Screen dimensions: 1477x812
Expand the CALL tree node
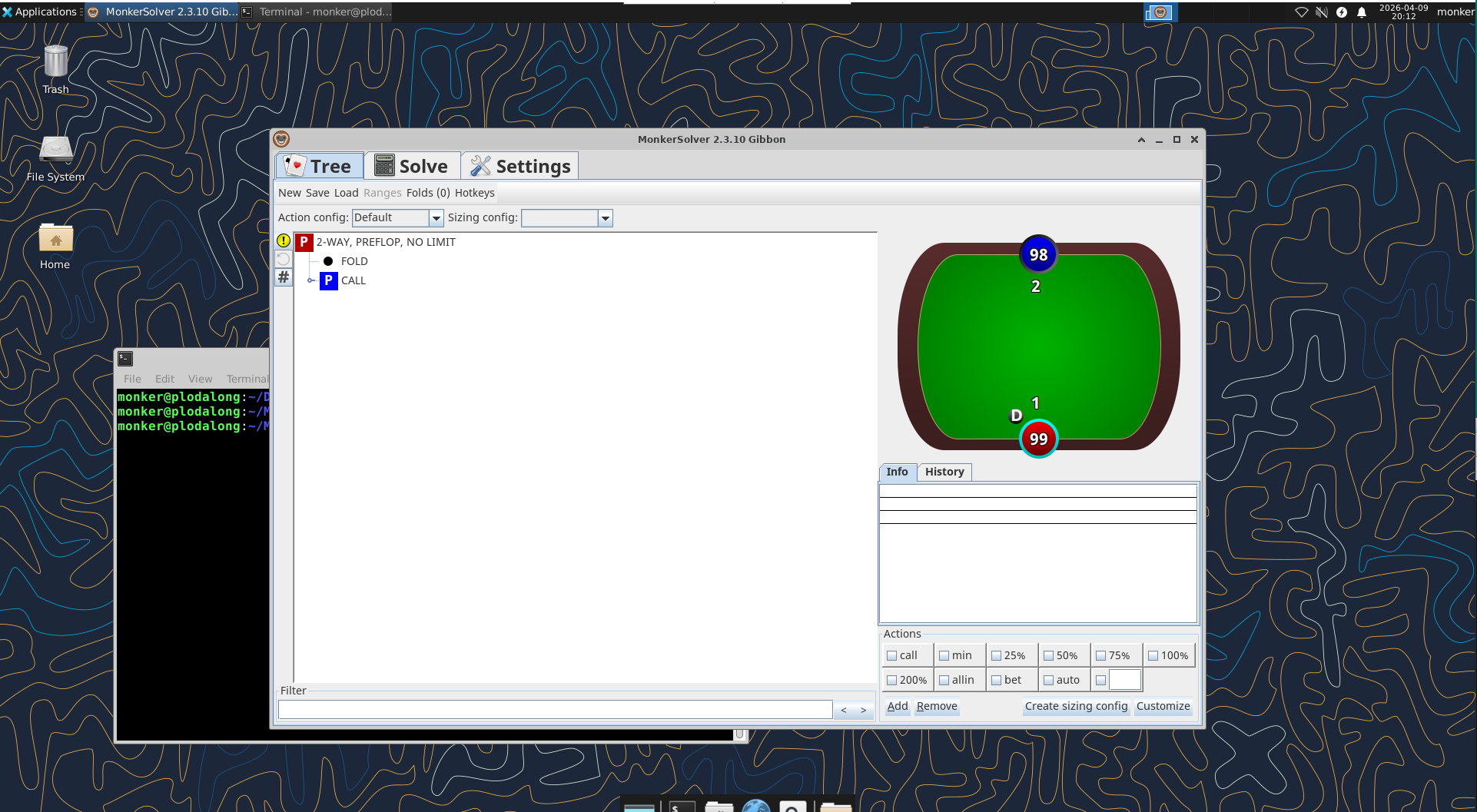[310, 280]
